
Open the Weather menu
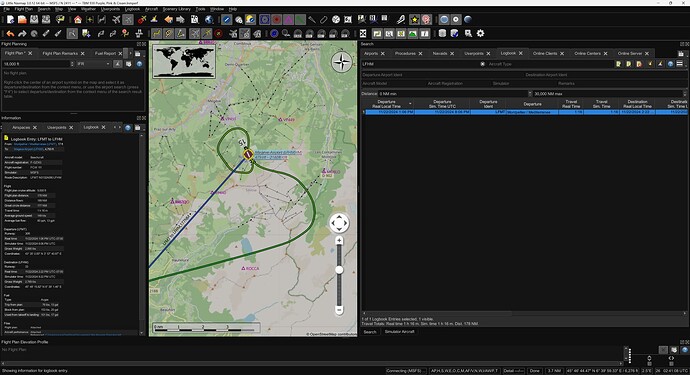point(88,9)
